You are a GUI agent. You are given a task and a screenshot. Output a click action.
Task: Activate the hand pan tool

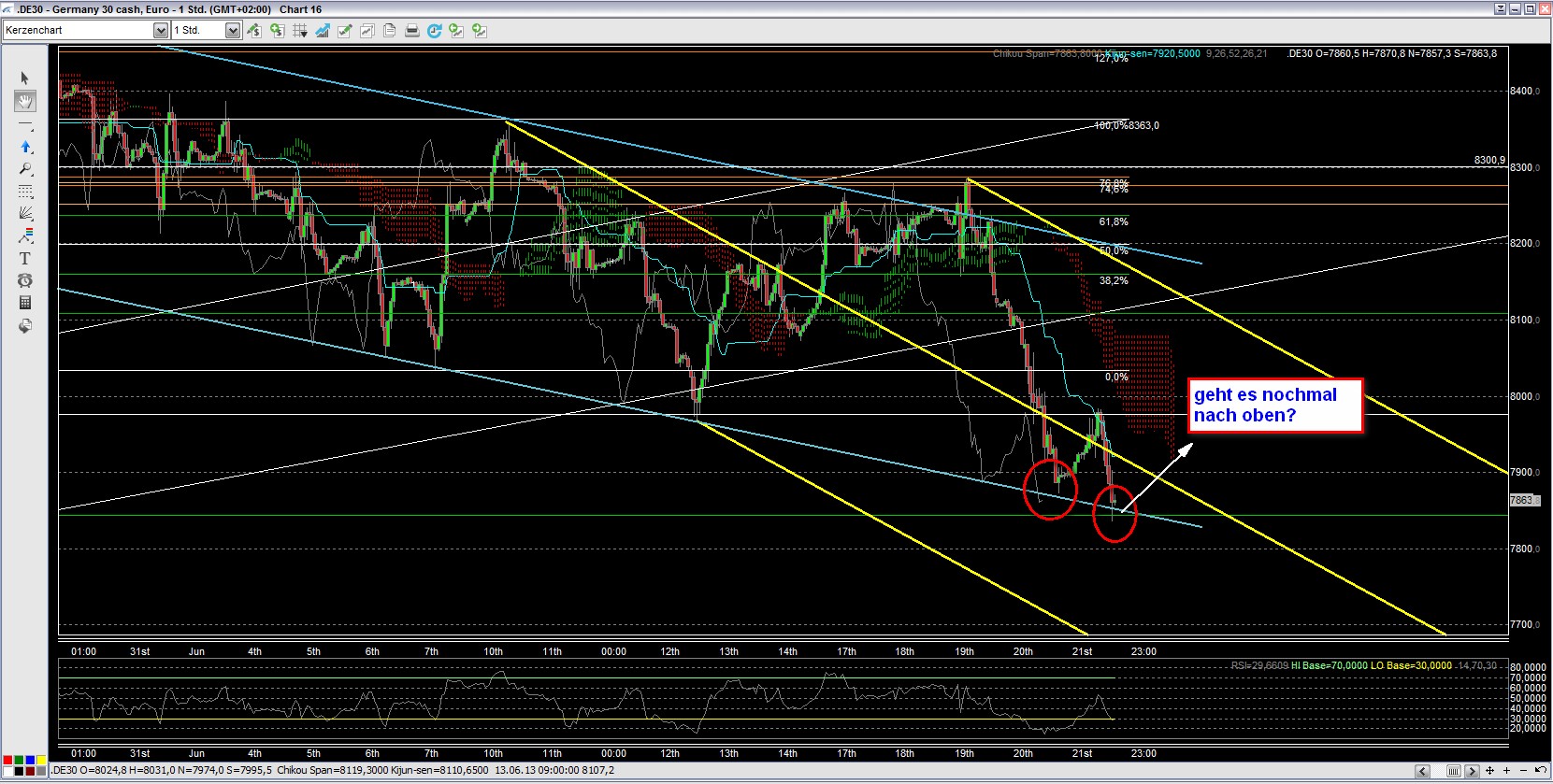tap(25, 101)
